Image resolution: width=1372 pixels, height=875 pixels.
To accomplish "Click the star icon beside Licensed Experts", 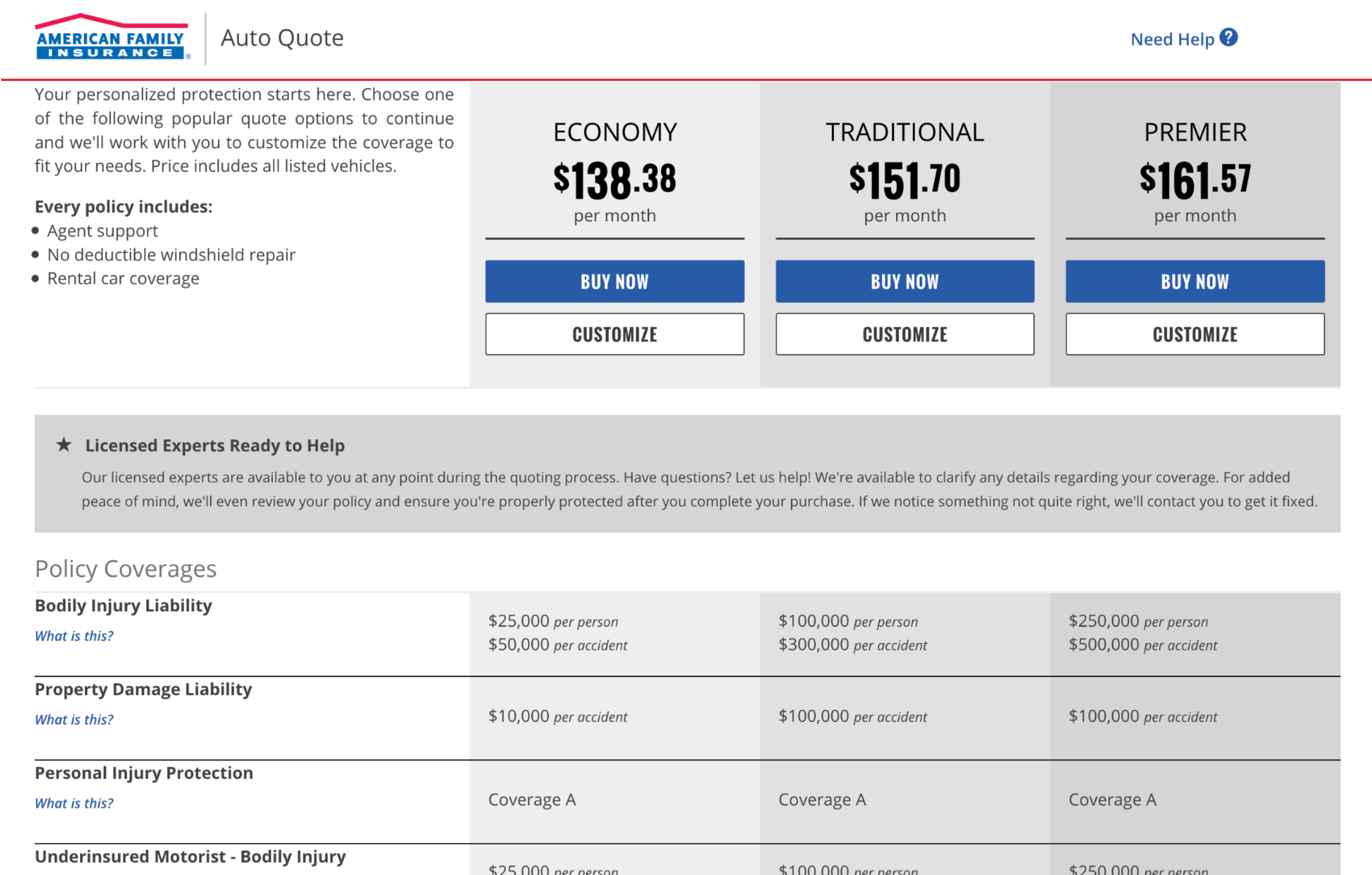I will pos(64,444).
